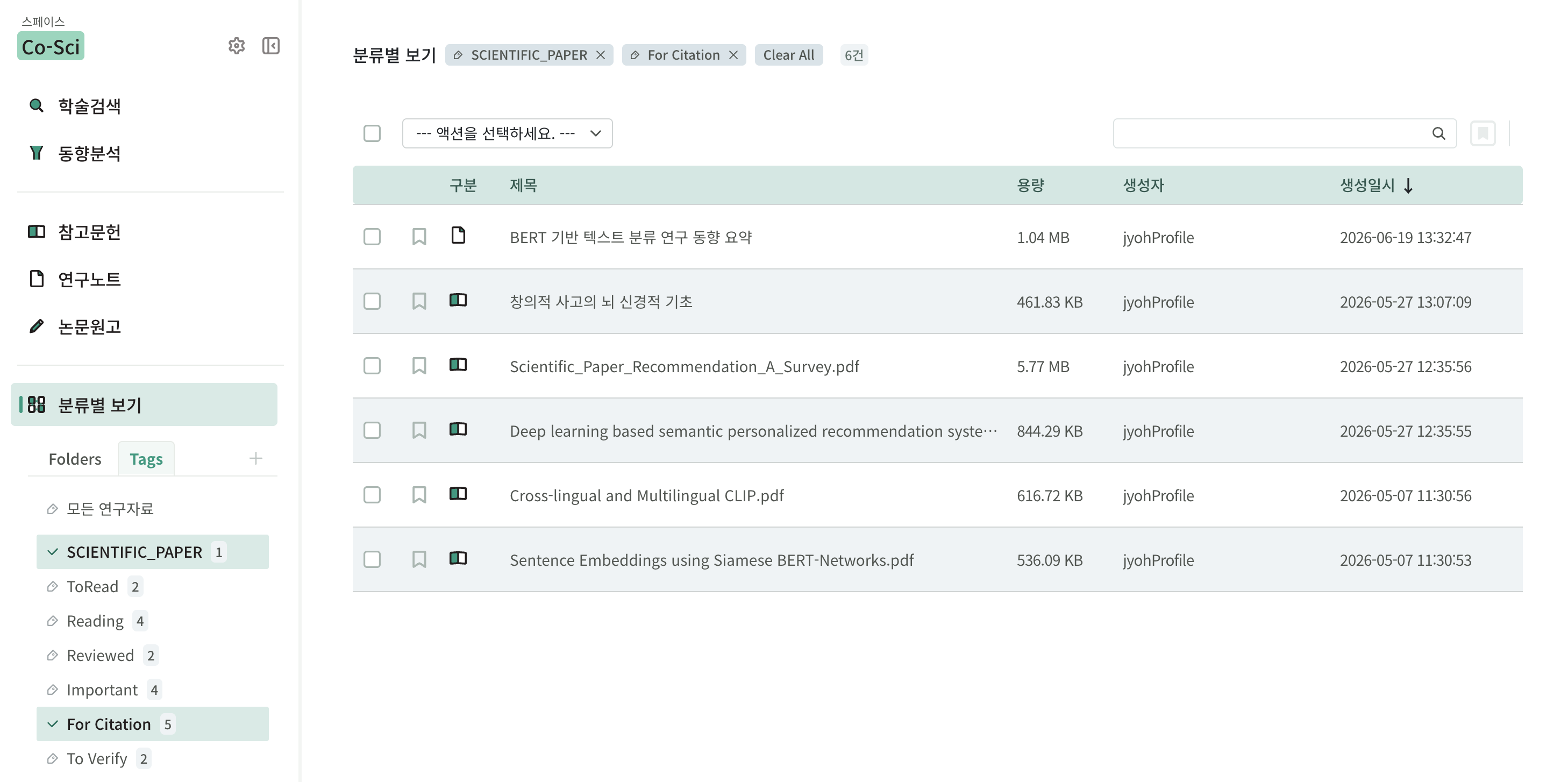Click type icon of Sentence Embeddings row
1568x782 pixels.
(x=458, y=558)
